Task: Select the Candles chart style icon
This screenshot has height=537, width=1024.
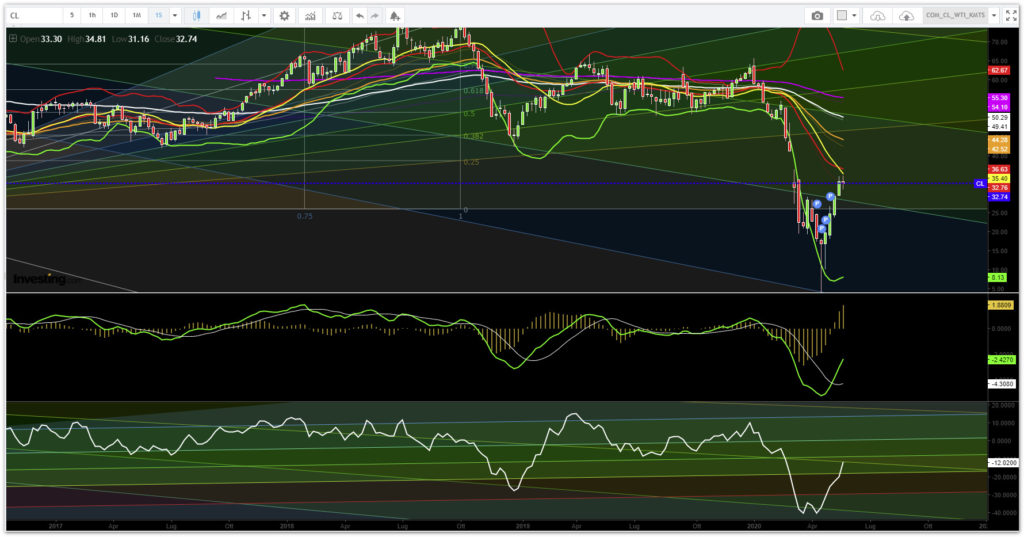Action: coord(197,16)
